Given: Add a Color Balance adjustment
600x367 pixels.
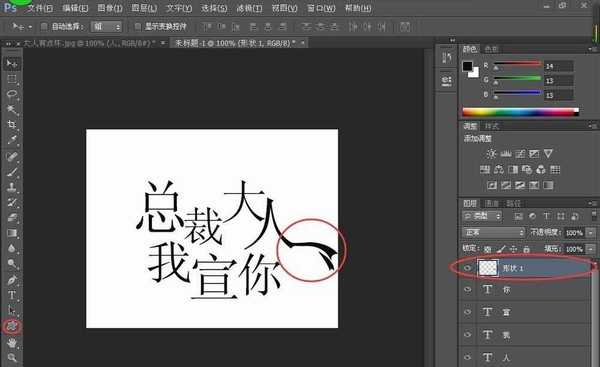Looking at the screenshot, I should point(499,170).
